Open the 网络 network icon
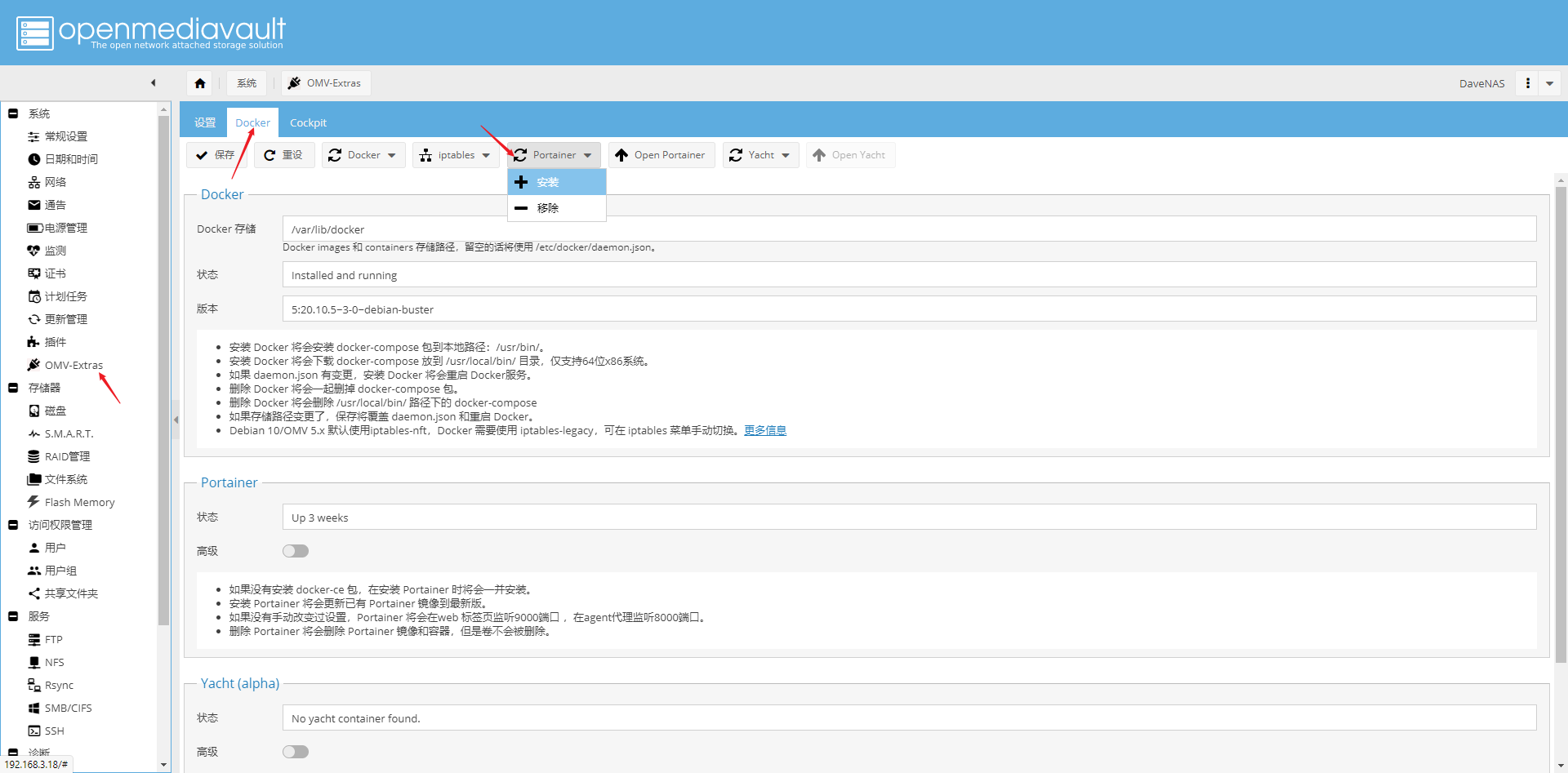Image resolution: width=1568 pixels, height=773 pixels. click(34, 182)
